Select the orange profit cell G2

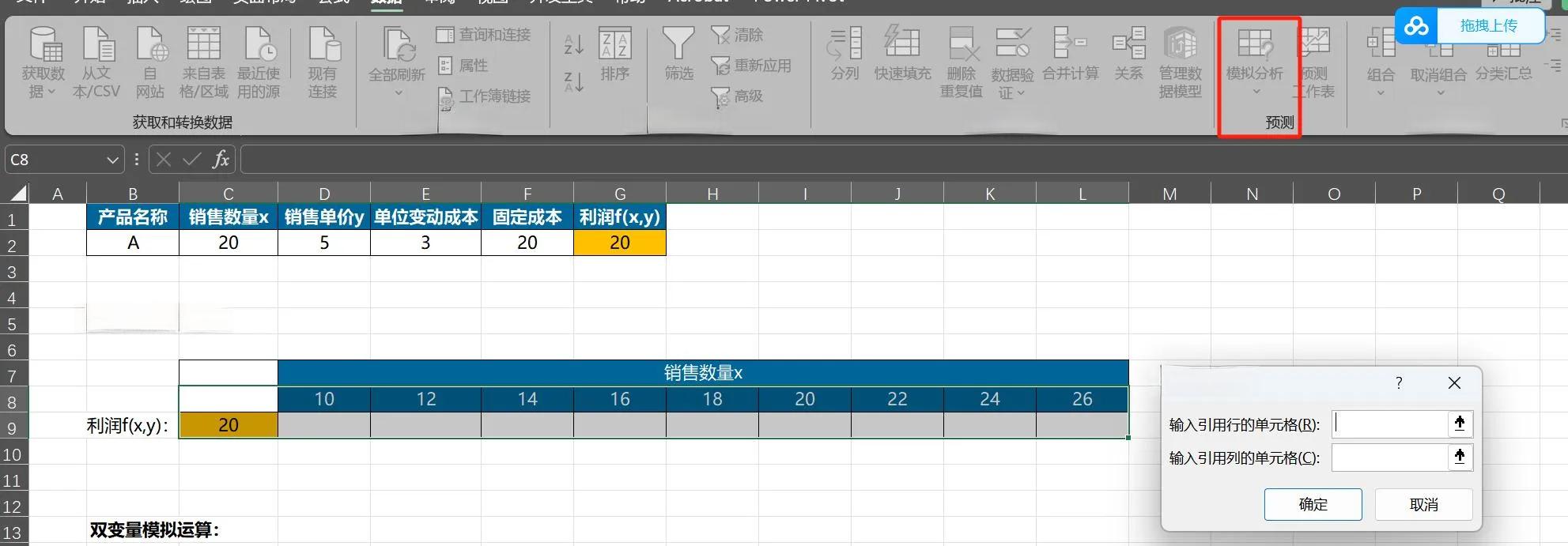pyautogui.click(x=620, y=243)
